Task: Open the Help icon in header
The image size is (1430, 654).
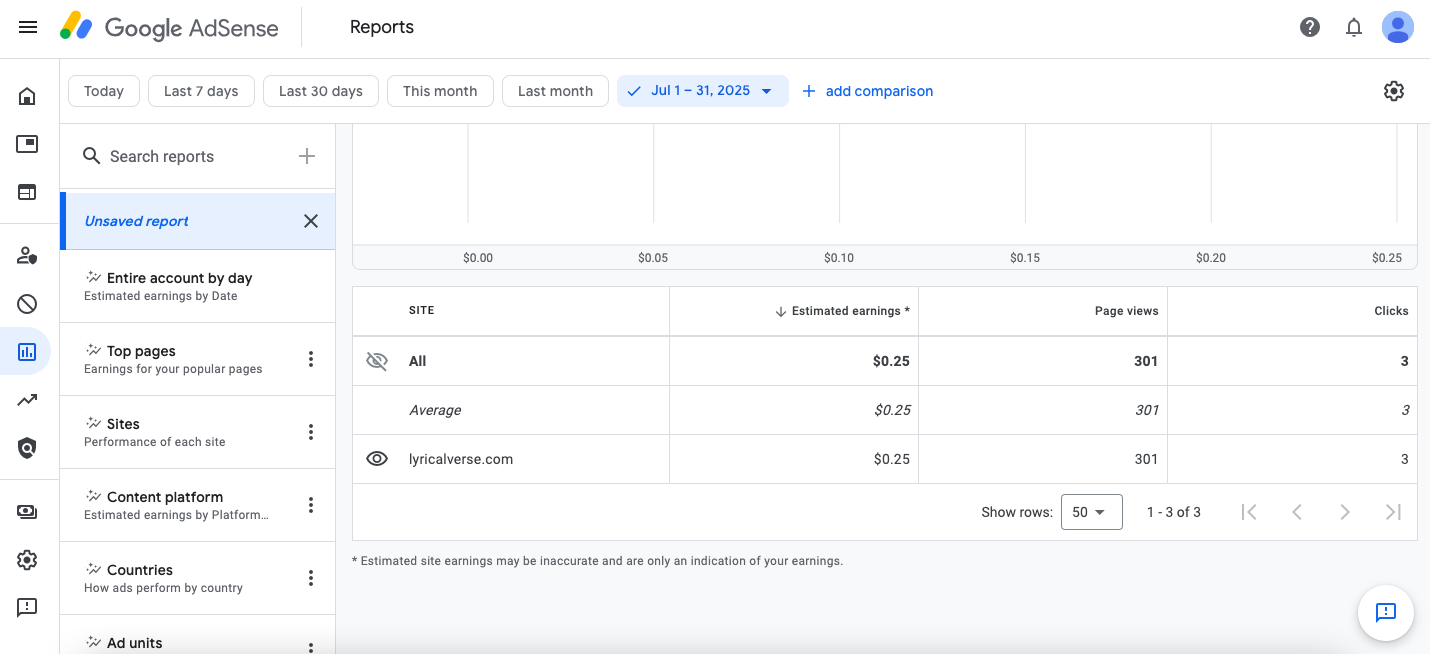Action: coord(1310,27)
